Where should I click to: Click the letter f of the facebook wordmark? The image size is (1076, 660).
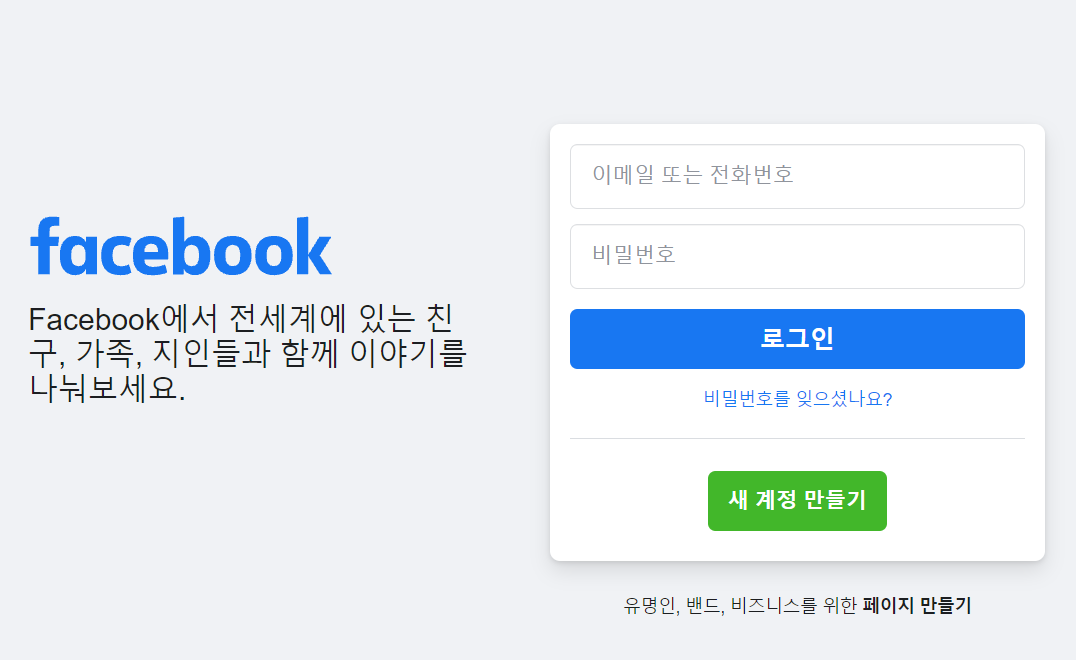tap(45, 246)
